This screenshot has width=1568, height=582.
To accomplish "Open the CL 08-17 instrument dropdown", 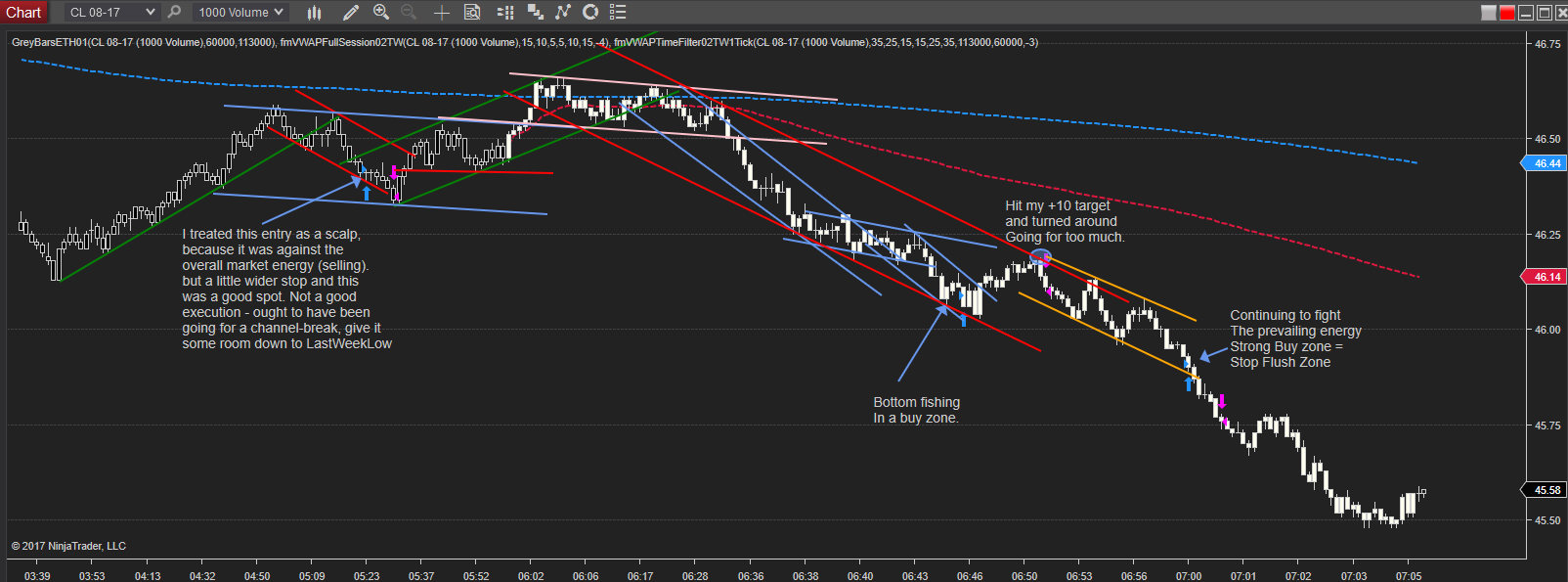I will (x=111, y=12).
